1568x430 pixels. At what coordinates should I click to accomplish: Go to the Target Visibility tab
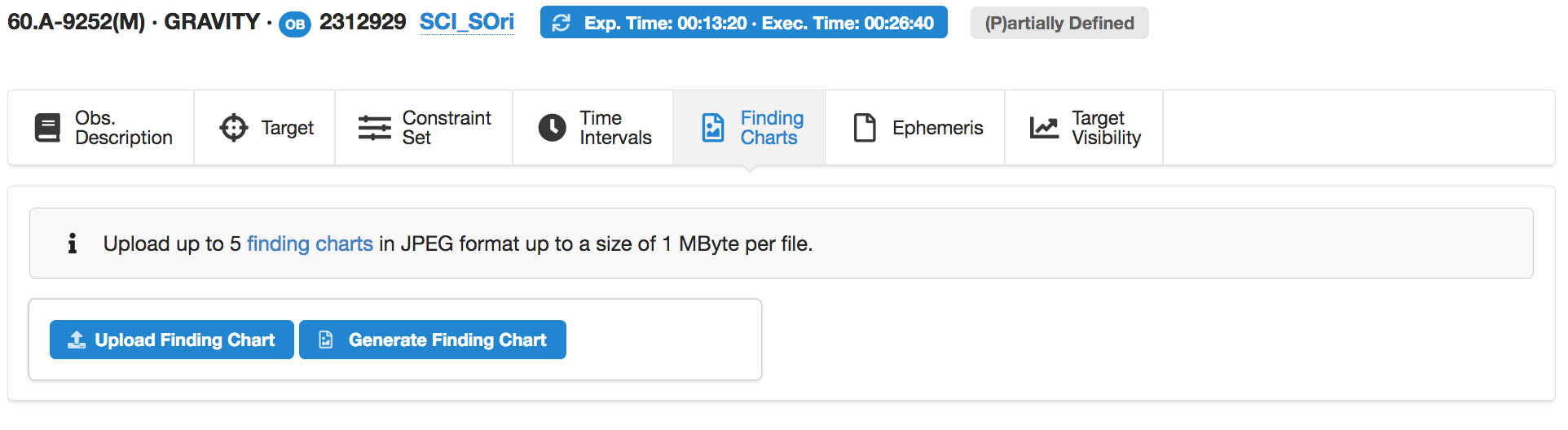tap(1084, 128)
